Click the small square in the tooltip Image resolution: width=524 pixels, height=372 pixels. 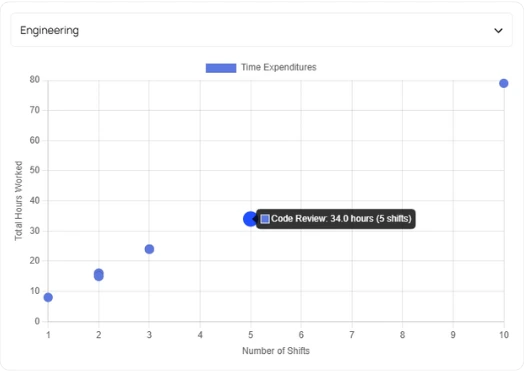pyautogui.click(x=265, y=219)
